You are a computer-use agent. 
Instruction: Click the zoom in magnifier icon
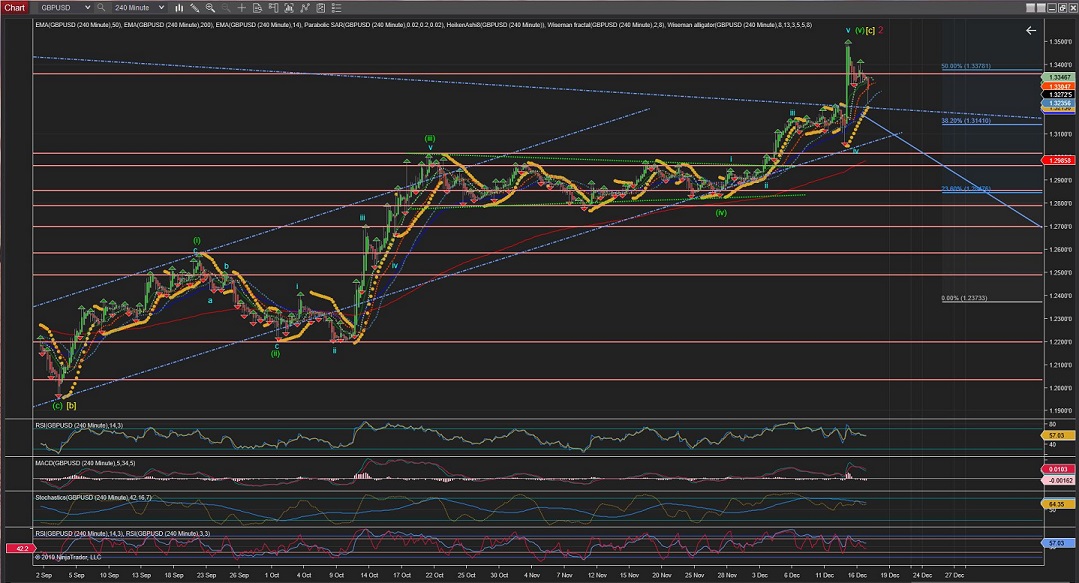pyautogui.click(x=210, y=7)
